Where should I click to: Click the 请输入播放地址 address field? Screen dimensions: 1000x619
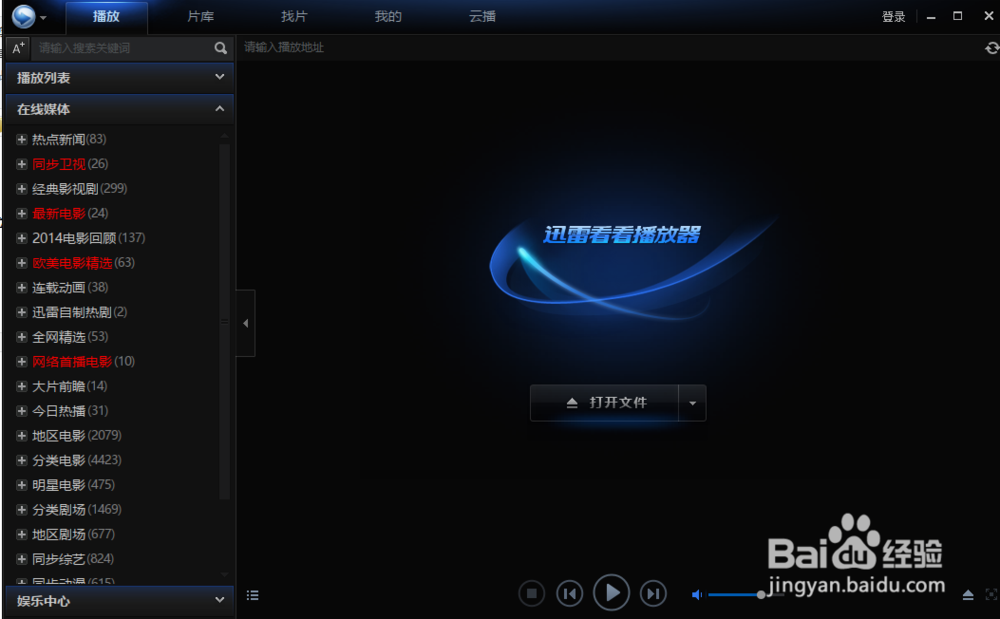pyautogui.click(x=609, y=48)
